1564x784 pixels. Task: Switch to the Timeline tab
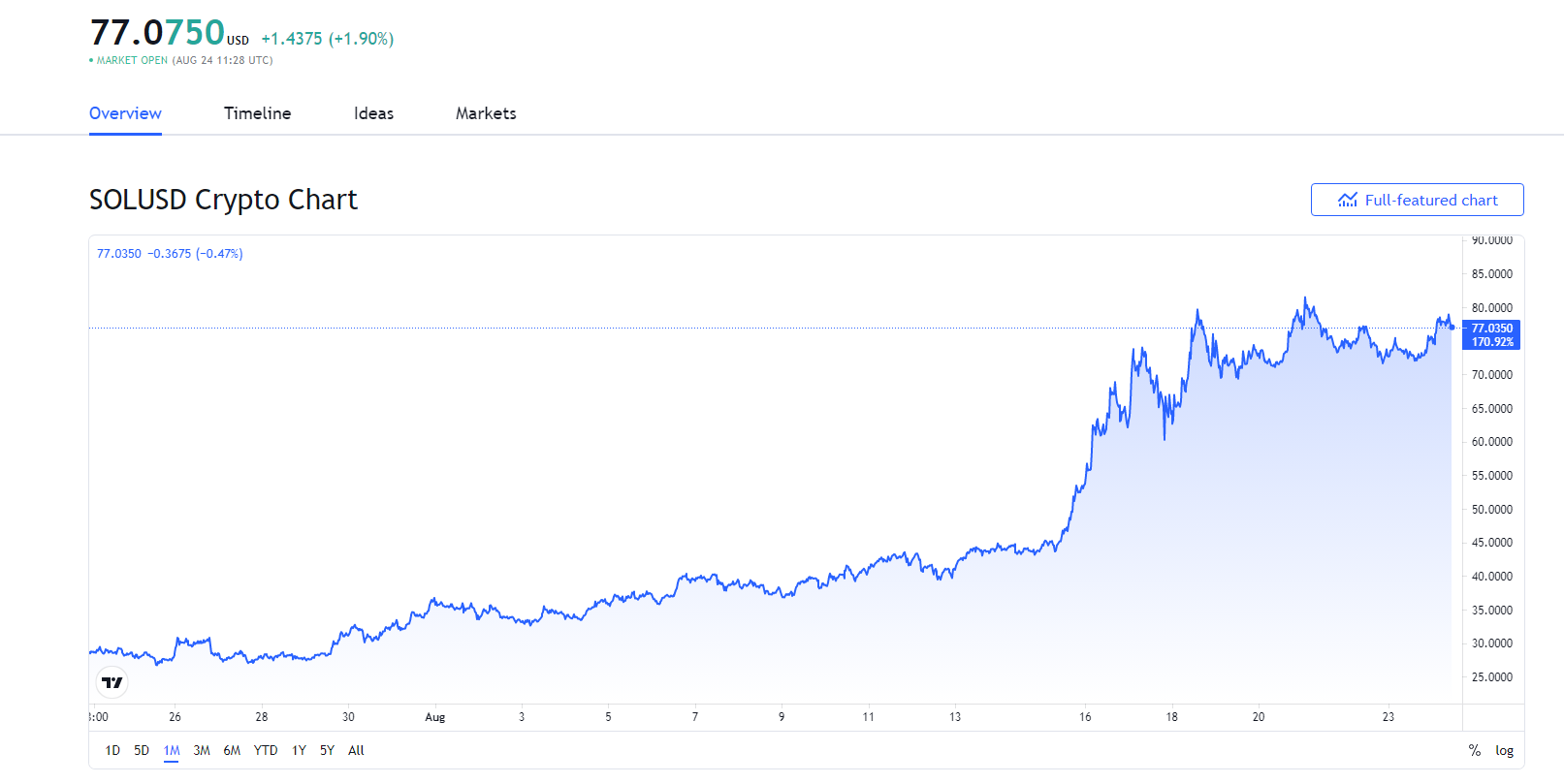click(257, 113)
